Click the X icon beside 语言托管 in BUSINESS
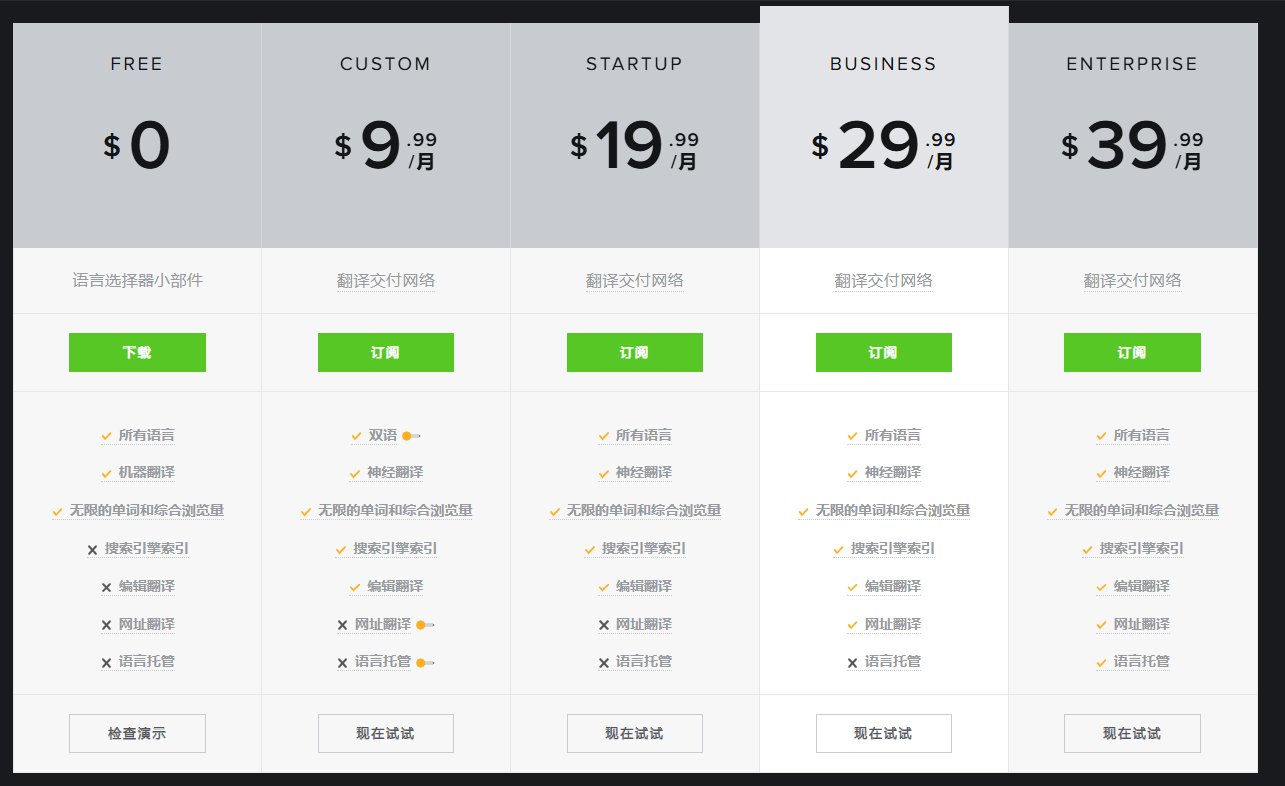Image resolution: width=1285 pixels, height=786 pixels. click(851, 661)
